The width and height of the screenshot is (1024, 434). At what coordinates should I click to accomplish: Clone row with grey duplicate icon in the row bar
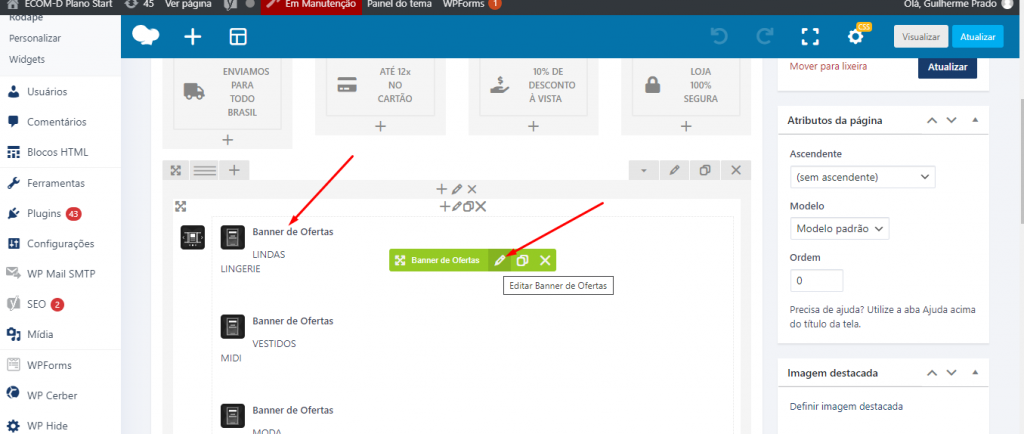pyautogui.click(x=705, y=170)
